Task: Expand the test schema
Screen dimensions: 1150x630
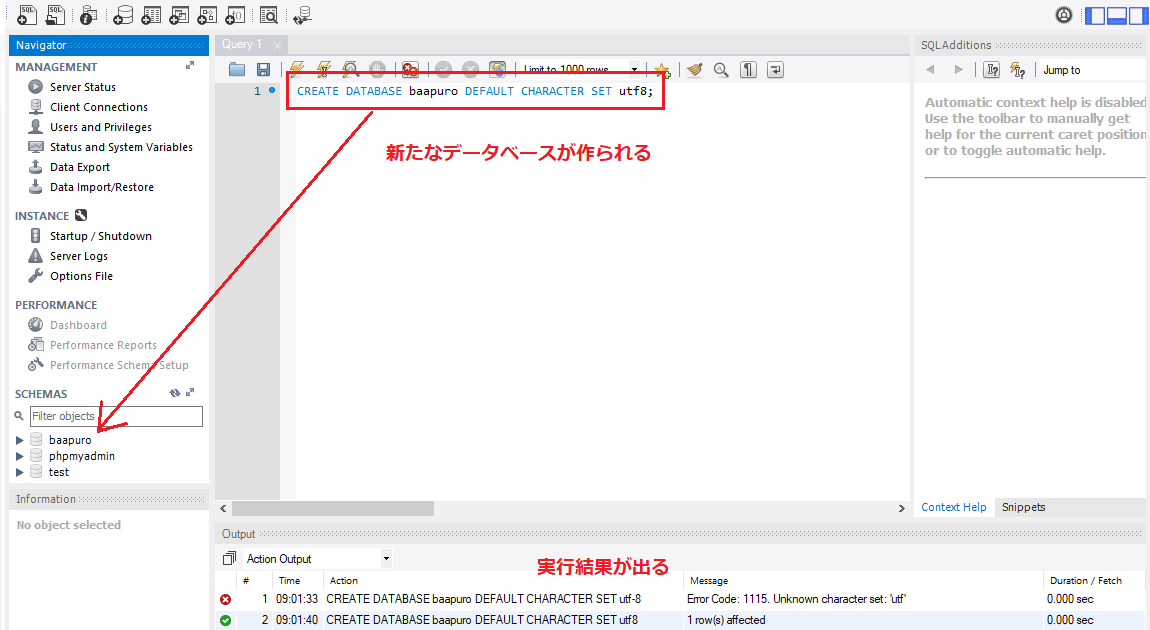Action: click(20, 472)
